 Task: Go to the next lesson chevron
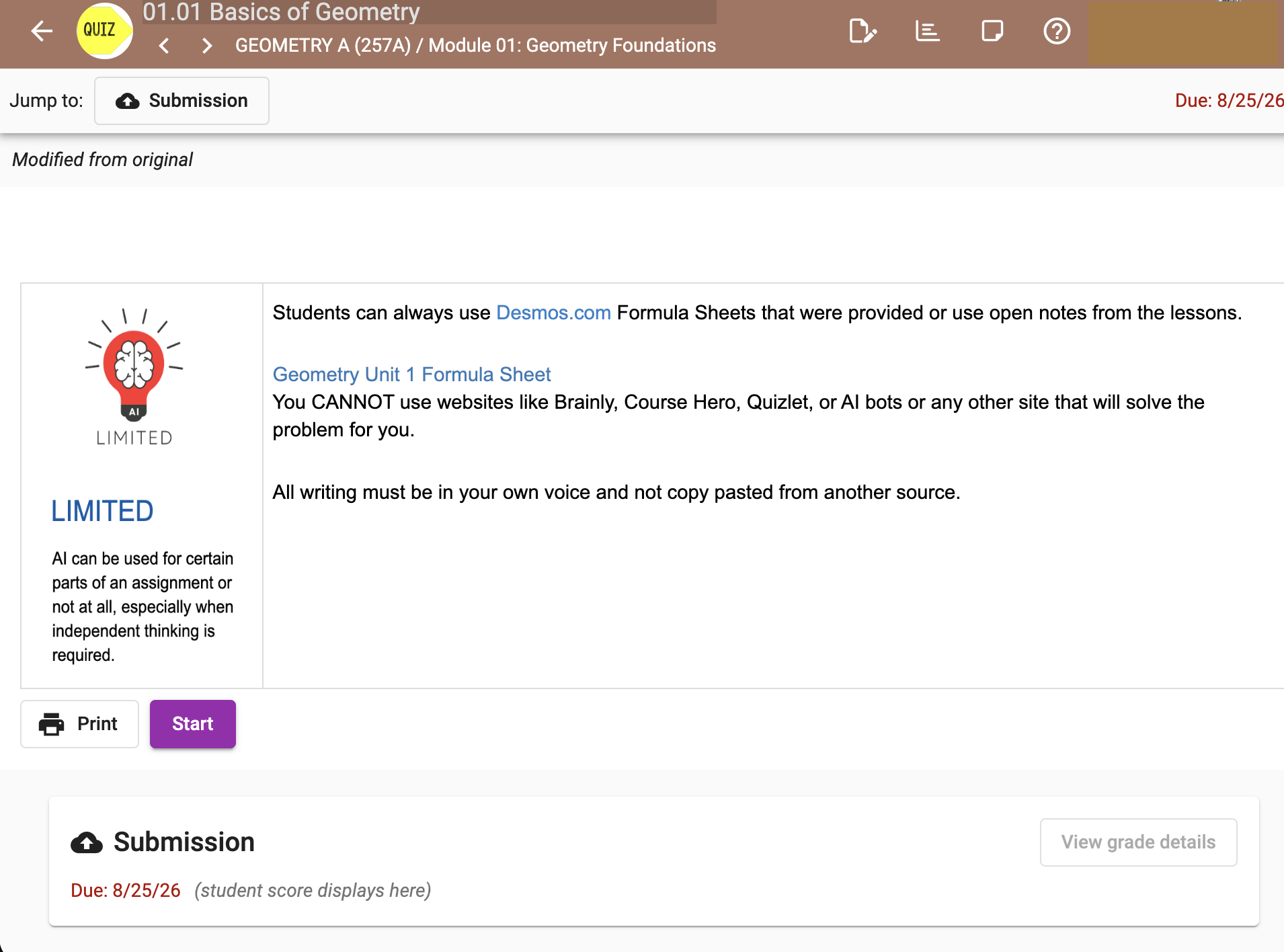pos(207,46)
